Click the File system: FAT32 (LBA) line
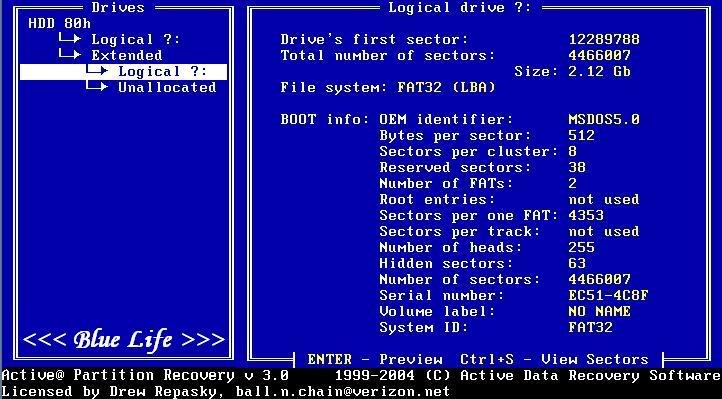Viewport: 722px width, 399px height. coord(388,87)
